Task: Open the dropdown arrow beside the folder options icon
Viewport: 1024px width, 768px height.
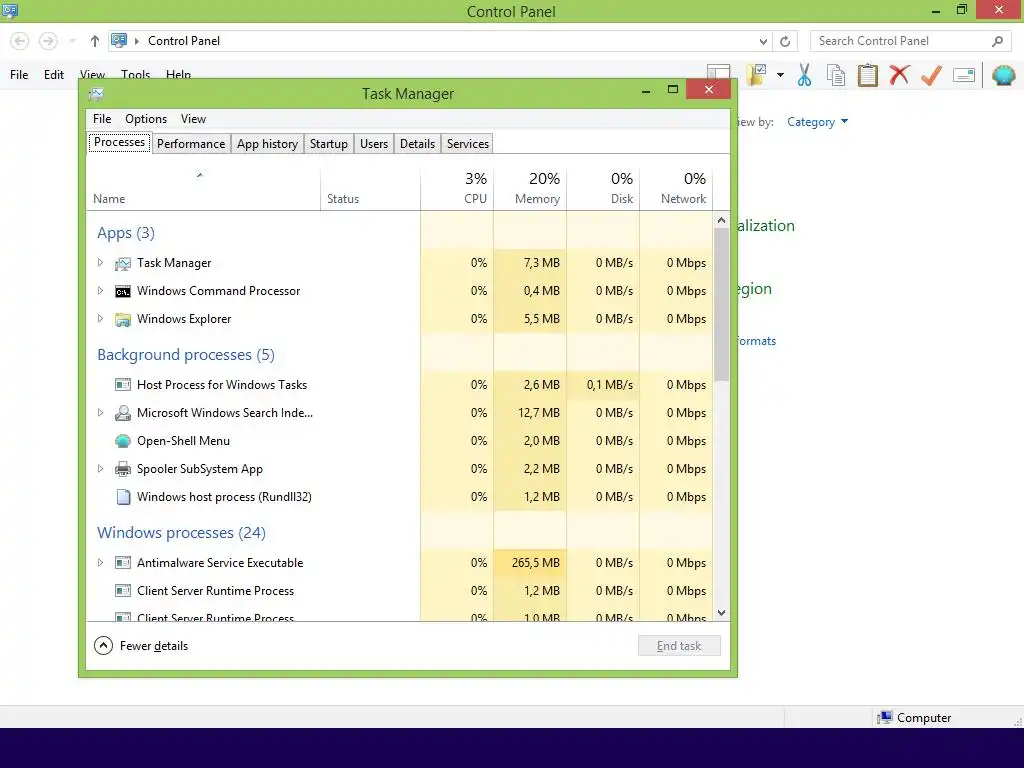Action: (x=780, y=75)
